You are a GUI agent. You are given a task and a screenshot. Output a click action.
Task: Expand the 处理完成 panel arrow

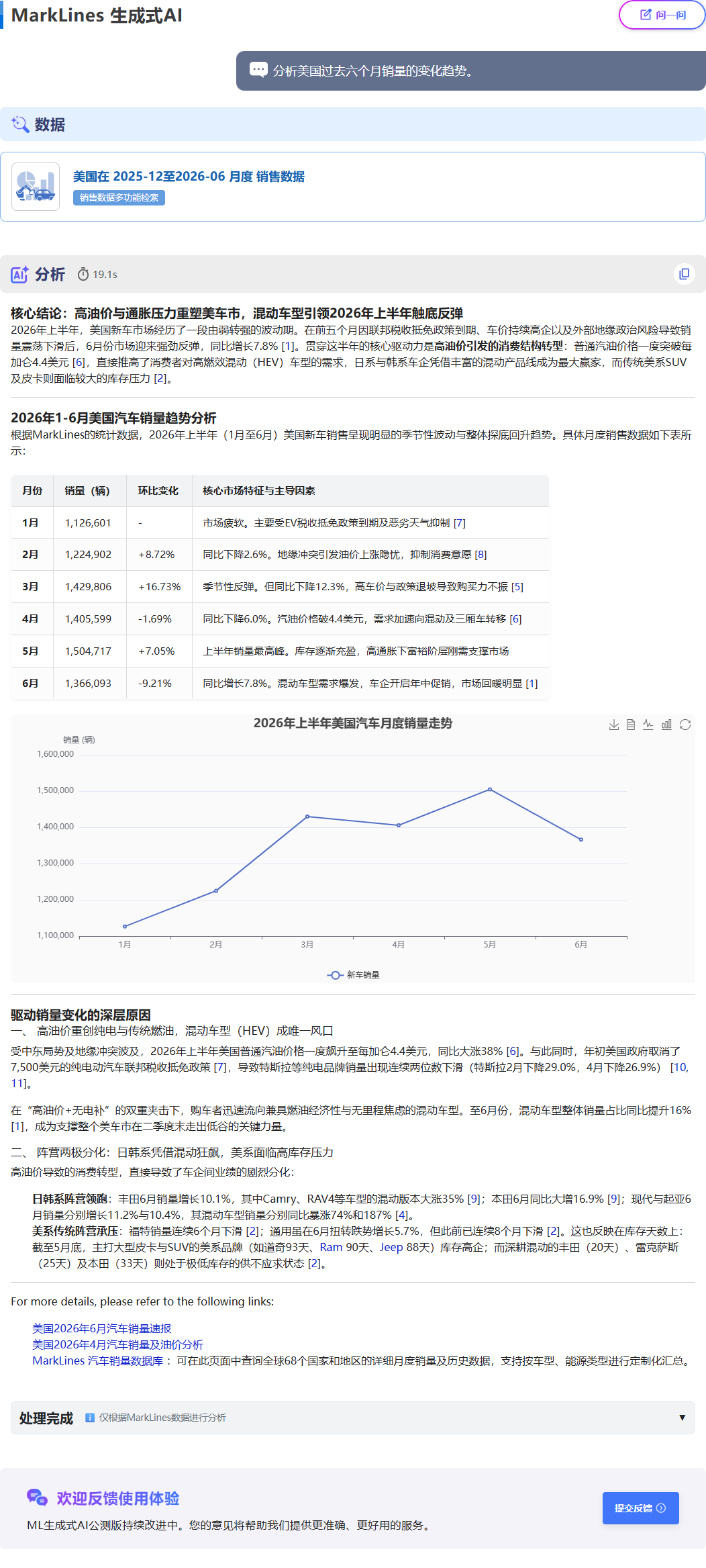[682, 1418]
